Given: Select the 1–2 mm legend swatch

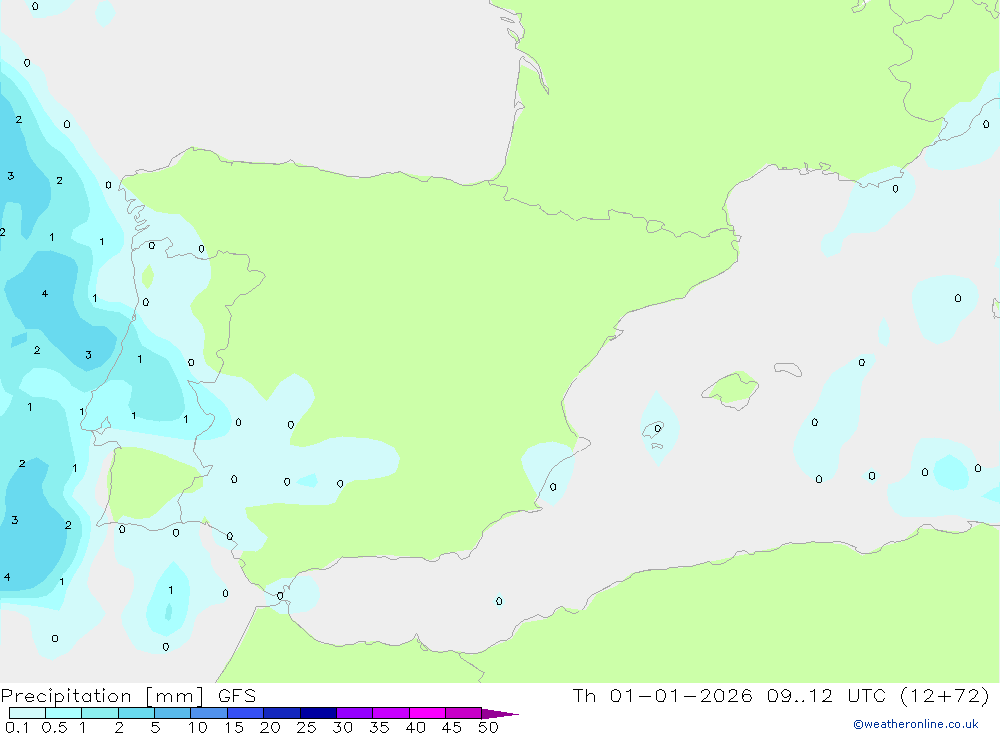Looking at the screenshot, I should click(100, 713).
